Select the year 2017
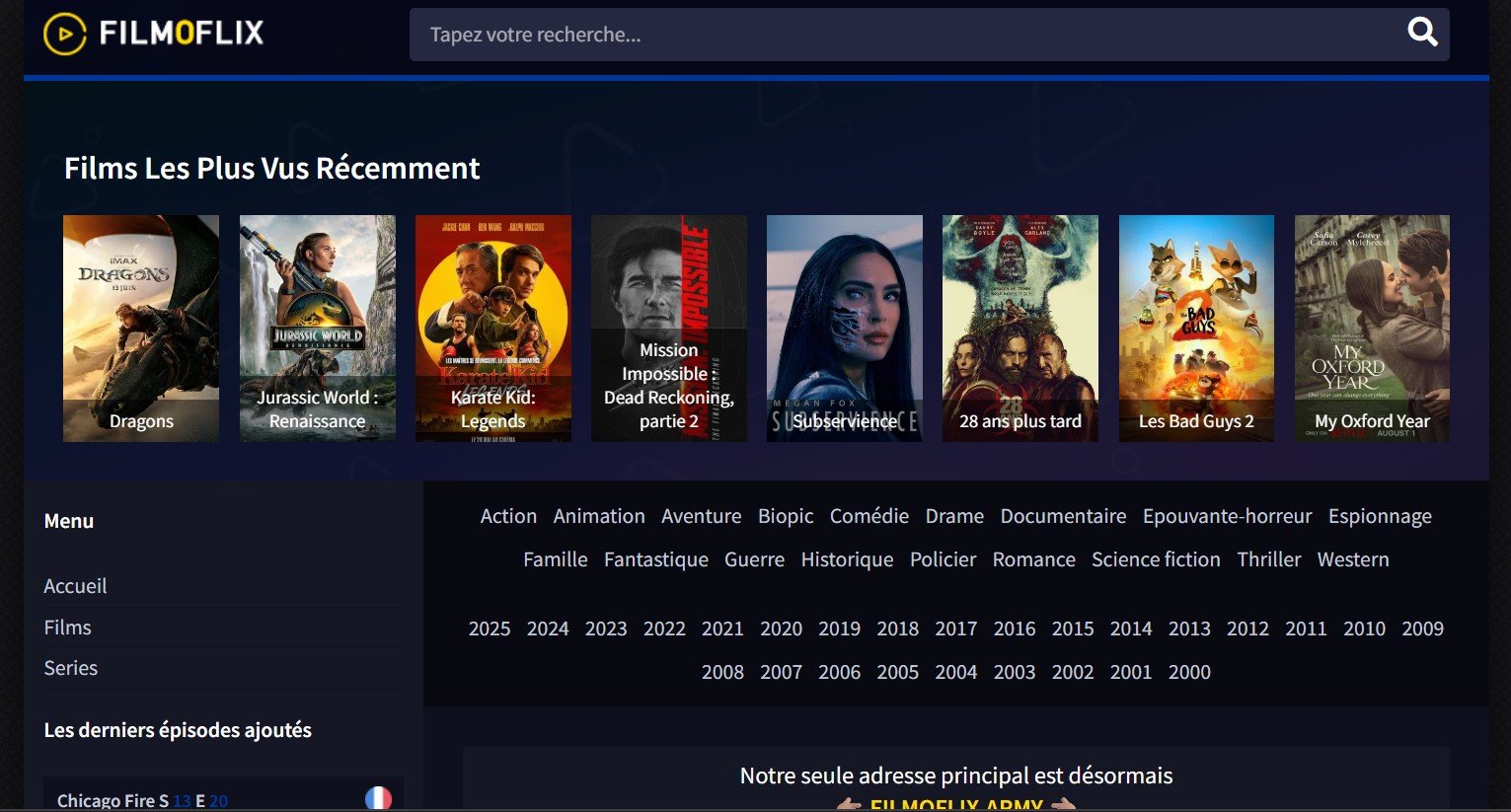Viewport: 1511px width, 812px height. (x=955, y=628)
